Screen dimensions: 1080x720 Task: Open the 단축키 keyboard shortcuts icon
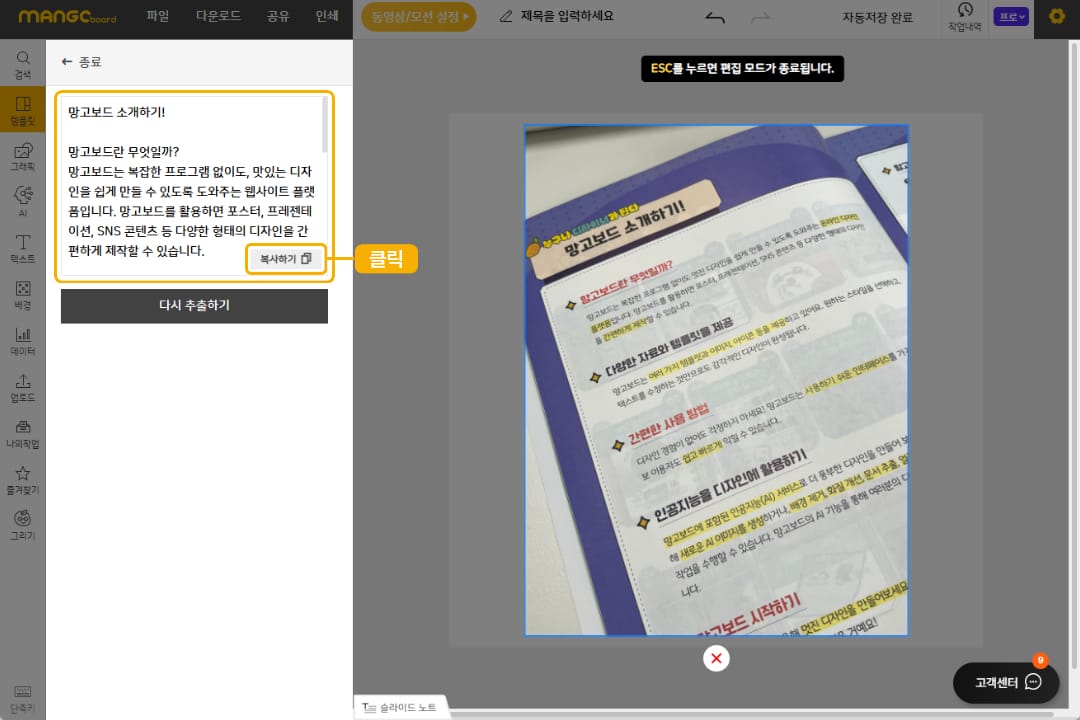[x=23, y=697]
